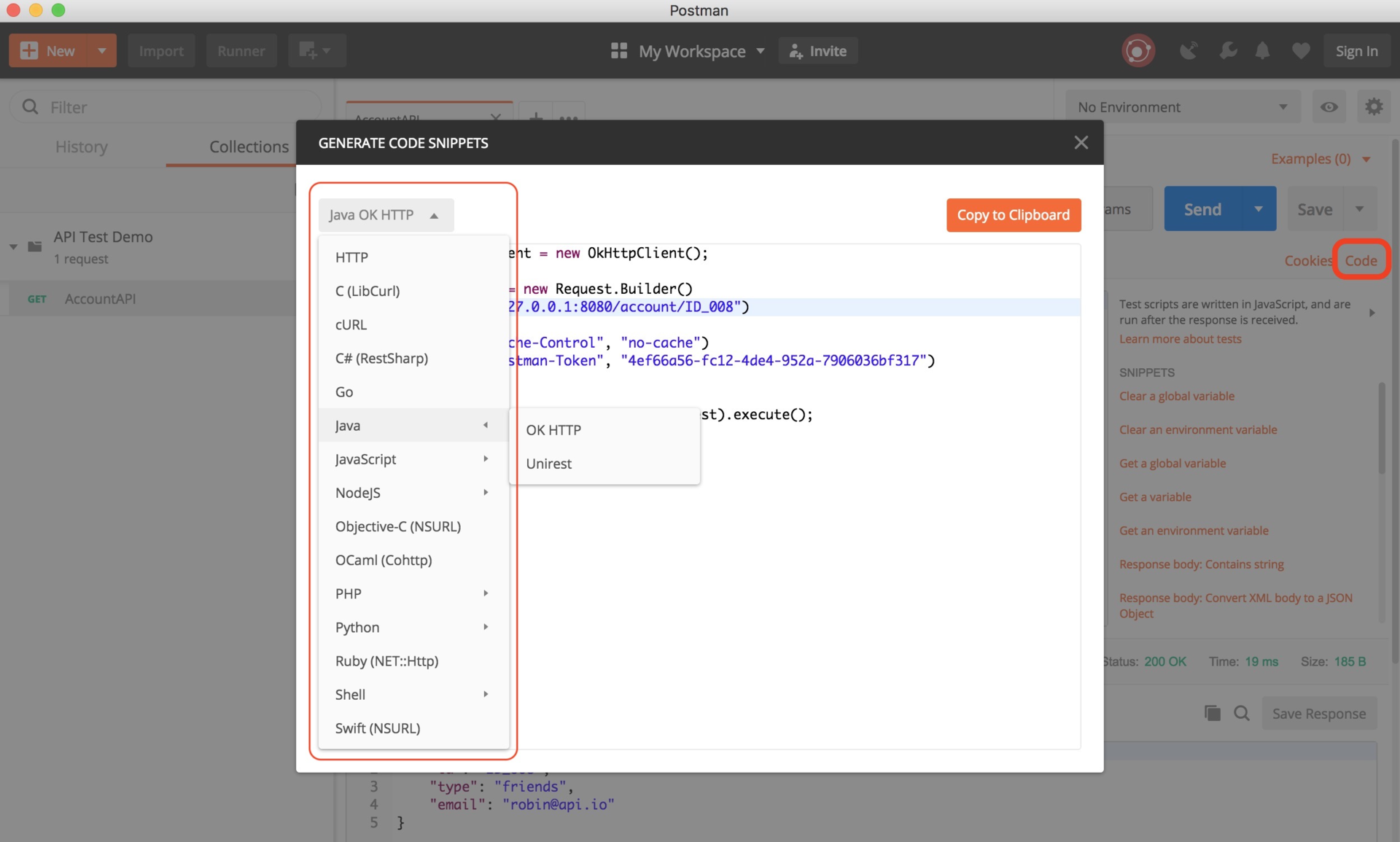
Task: Click the copy response icon
Action: tap(1212, 713)
